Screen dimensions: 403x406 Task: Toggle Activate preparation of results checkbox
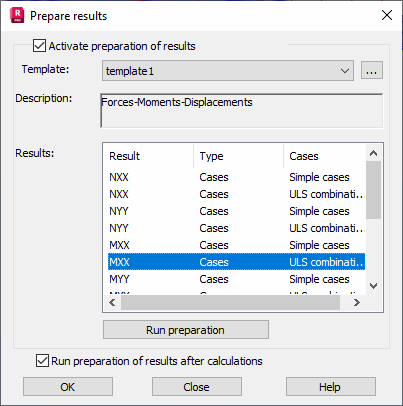point(39,46)
